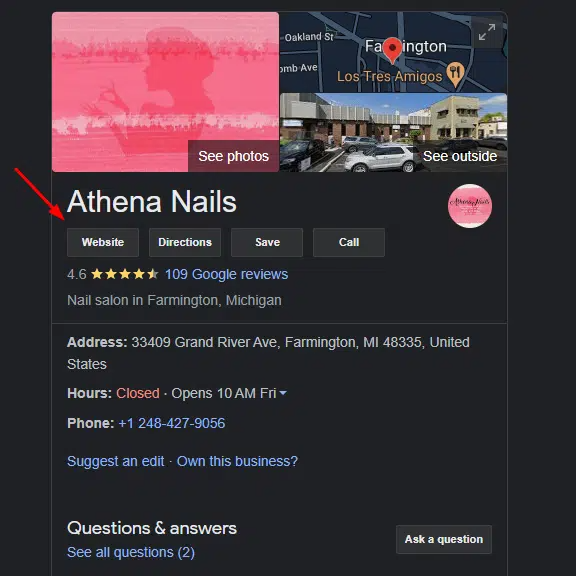View See all questions (2)
576x576 pixels.
pos(131,552)
